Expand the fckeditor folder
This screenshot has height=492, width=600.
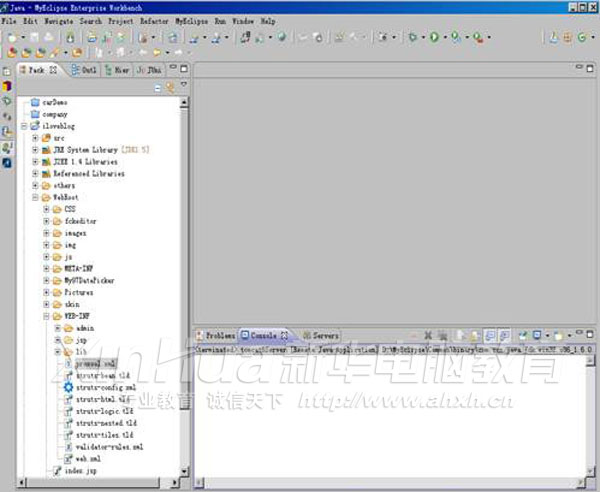46,221
